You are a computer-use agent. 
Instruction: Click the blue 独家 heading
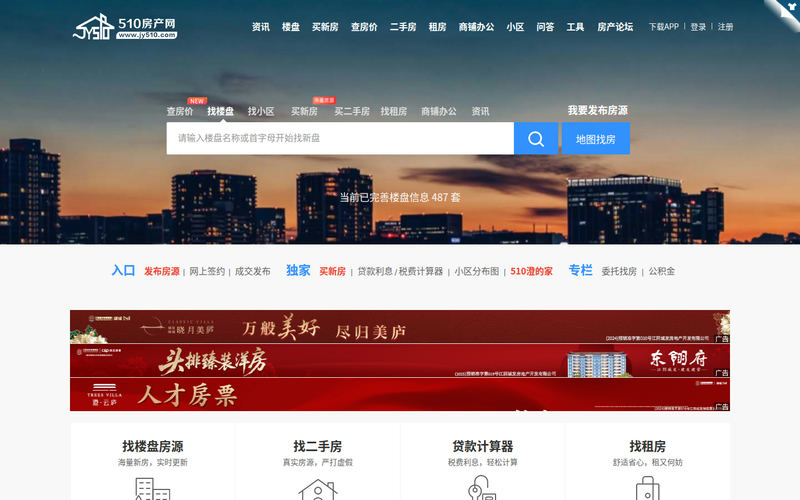point(298,270)
